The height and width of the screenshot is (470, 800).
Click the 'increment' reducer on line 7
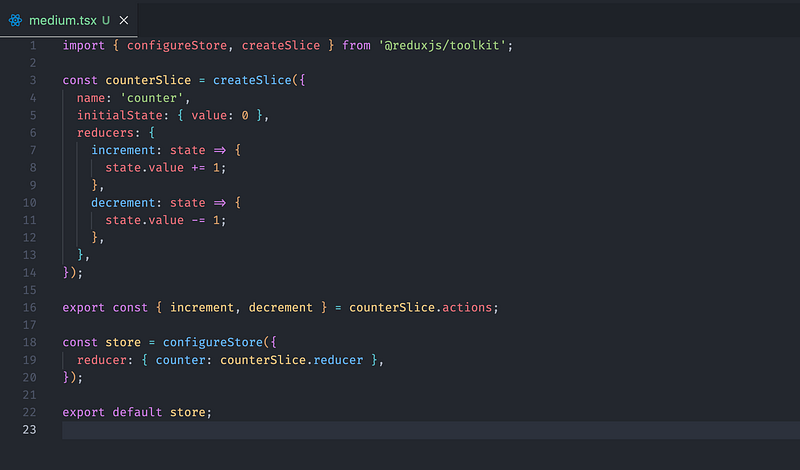click(x=123, y=150)
